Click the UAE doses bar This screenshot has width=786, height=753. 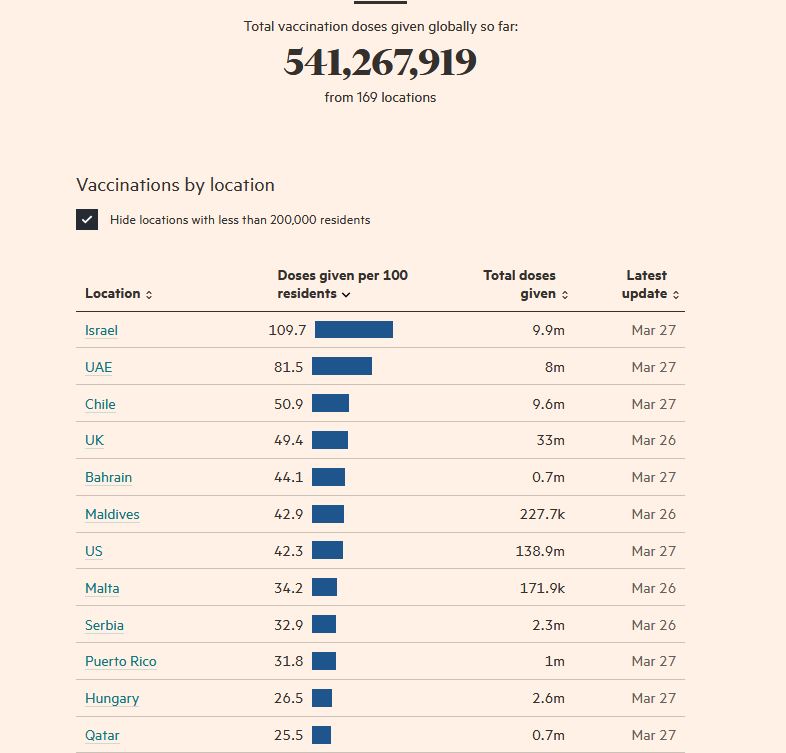[341, 367]
